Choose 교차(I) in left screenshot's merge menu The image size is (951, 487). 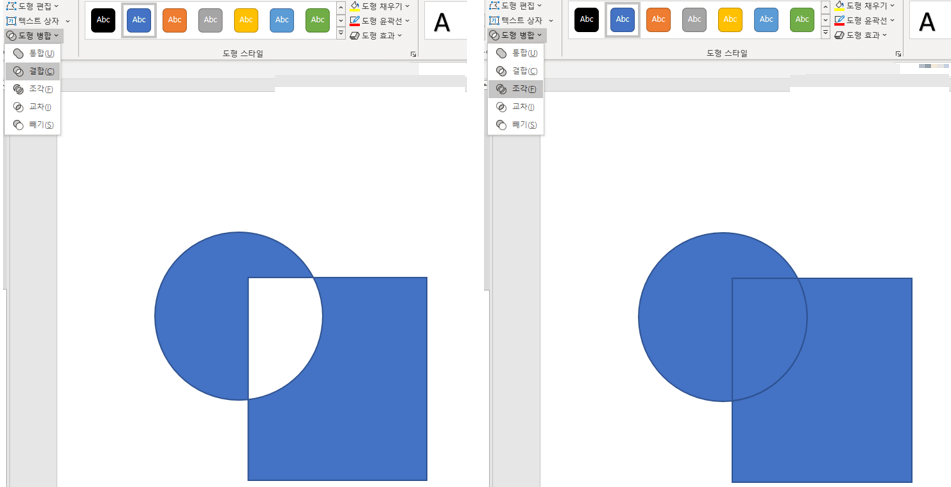coord(33,107)
